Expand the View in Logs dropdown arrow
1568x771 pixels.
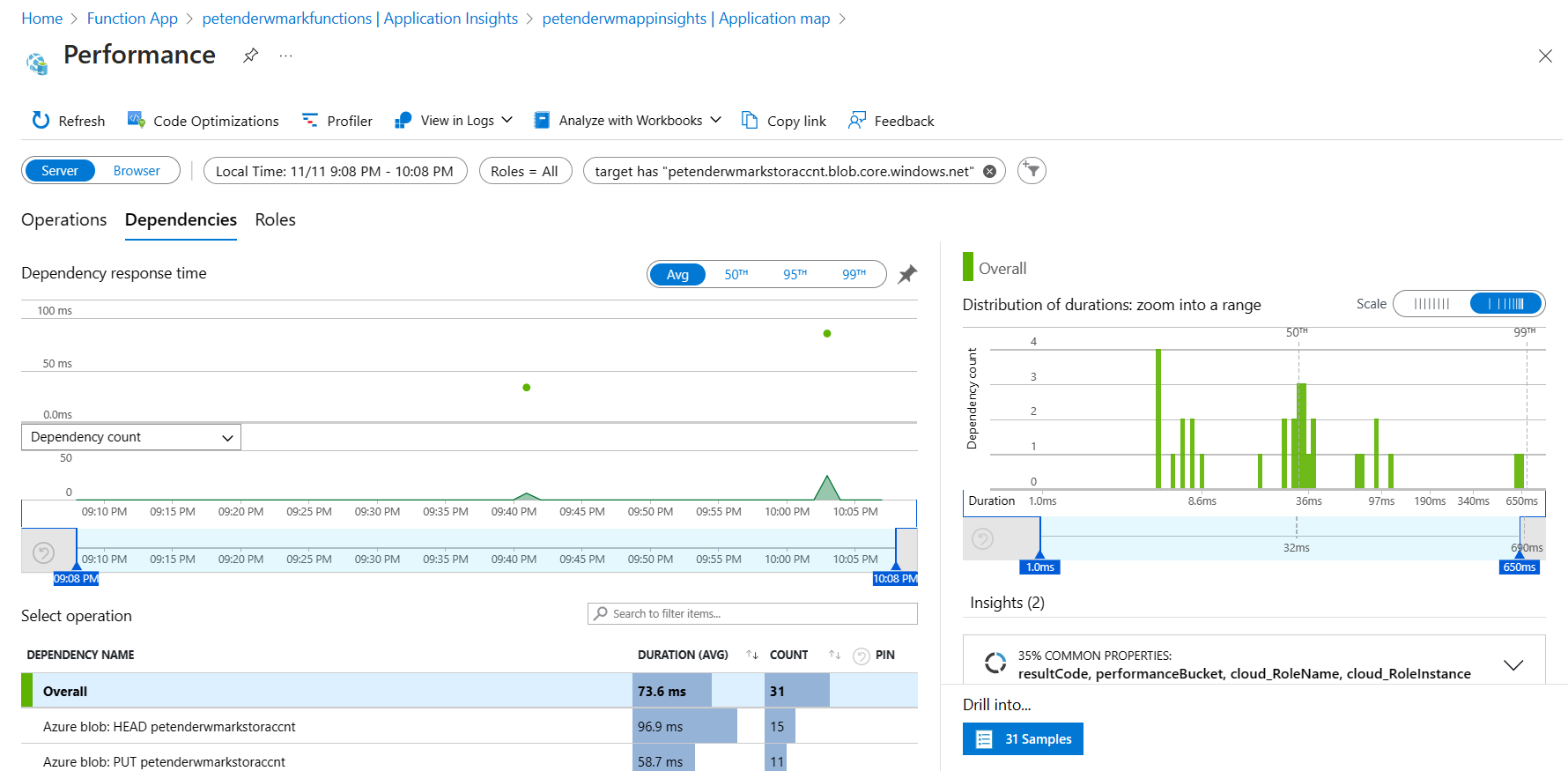coord(507,120)
